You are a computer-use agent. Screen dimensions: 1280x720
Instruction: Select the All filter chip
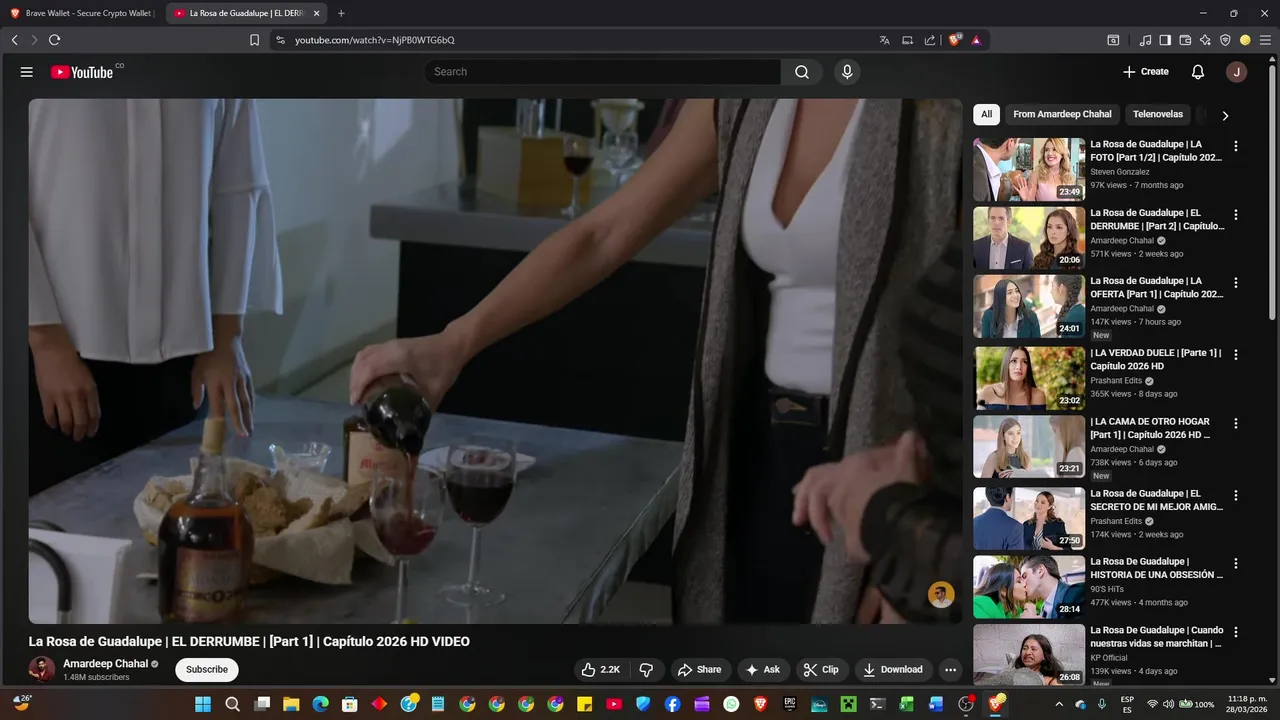pyautogui.click(x=986, y=114)
